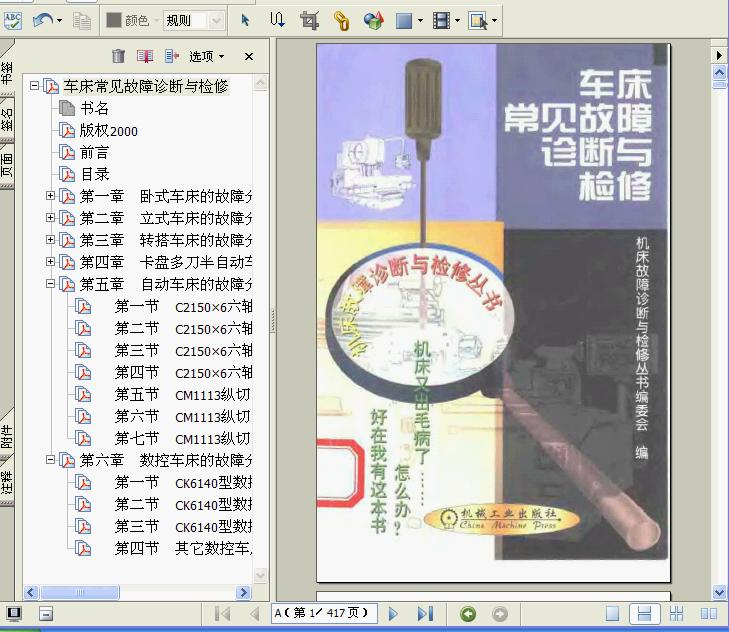The width and height of the screenshot is (729, 632).
Task: Delete selected bookmark with trash icon
Action: pos(119,56)
